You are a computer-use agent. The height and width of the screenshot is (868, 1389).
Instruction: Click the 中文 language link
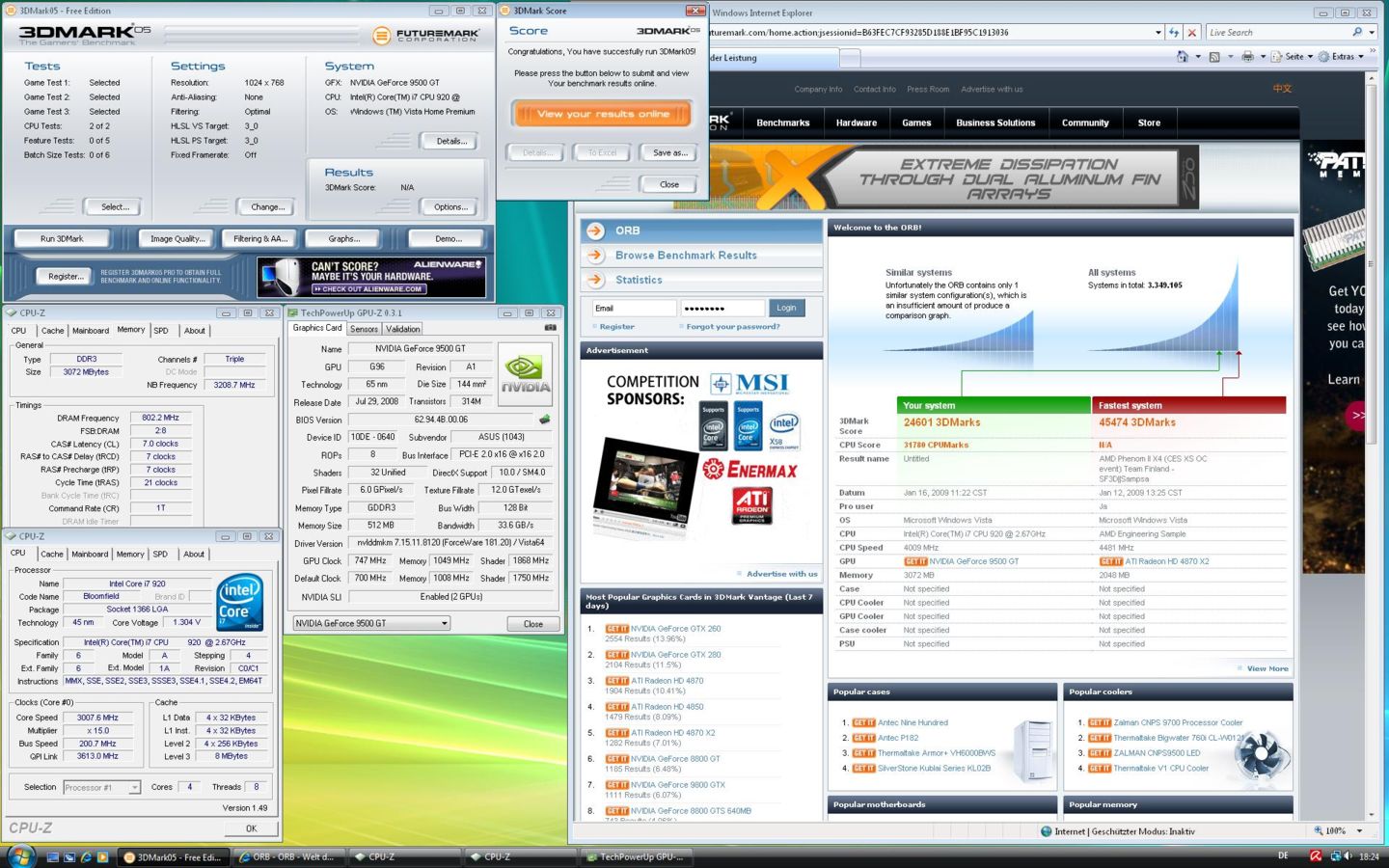1282,89
